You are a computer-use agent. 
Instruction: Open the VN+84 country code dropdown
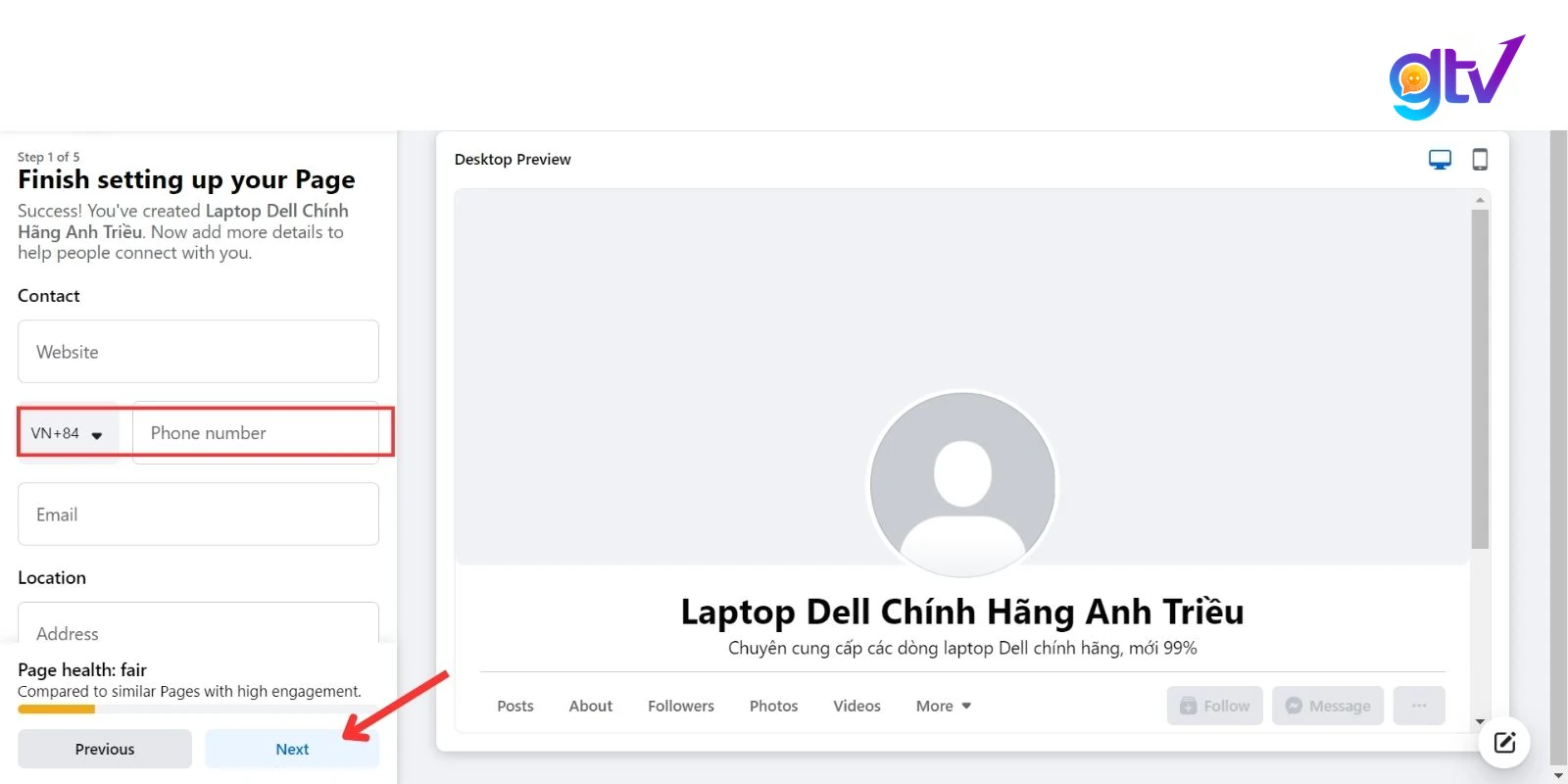tap(68, 433)
